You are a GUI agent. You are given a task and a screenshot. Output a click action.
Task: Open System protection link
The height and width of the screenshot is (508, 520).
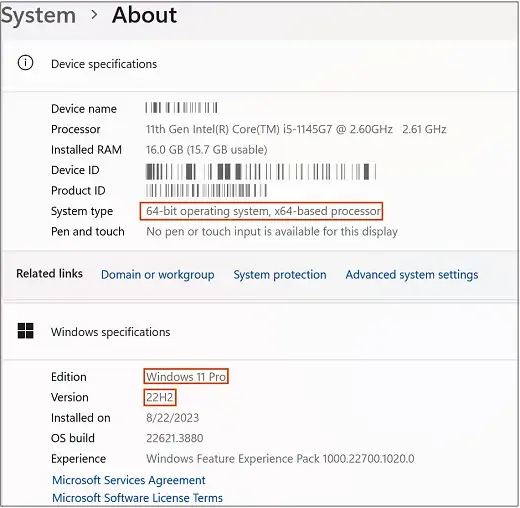tap(280, 275)
